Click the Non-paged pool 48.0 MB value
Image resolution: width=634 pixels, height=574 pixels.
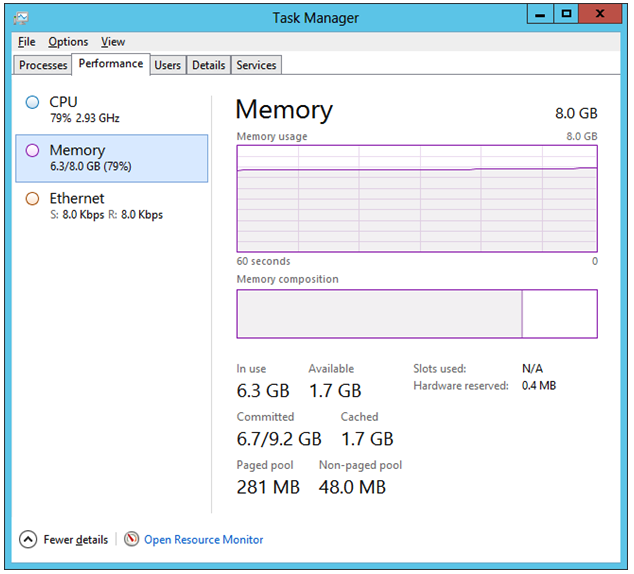pyautogui.click(x=352, y=487)
